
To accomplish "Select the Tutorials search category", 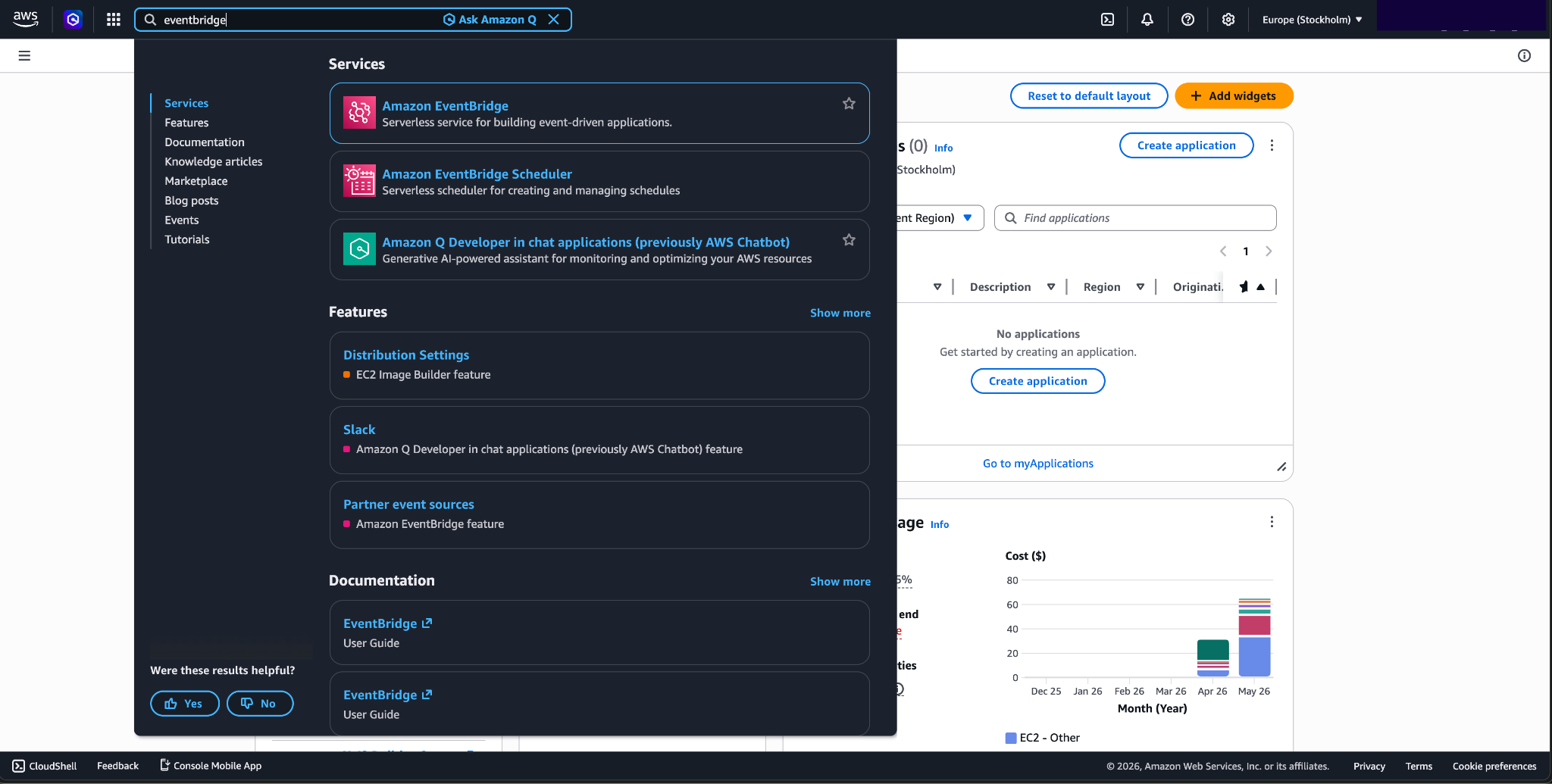I will point(187,239).
